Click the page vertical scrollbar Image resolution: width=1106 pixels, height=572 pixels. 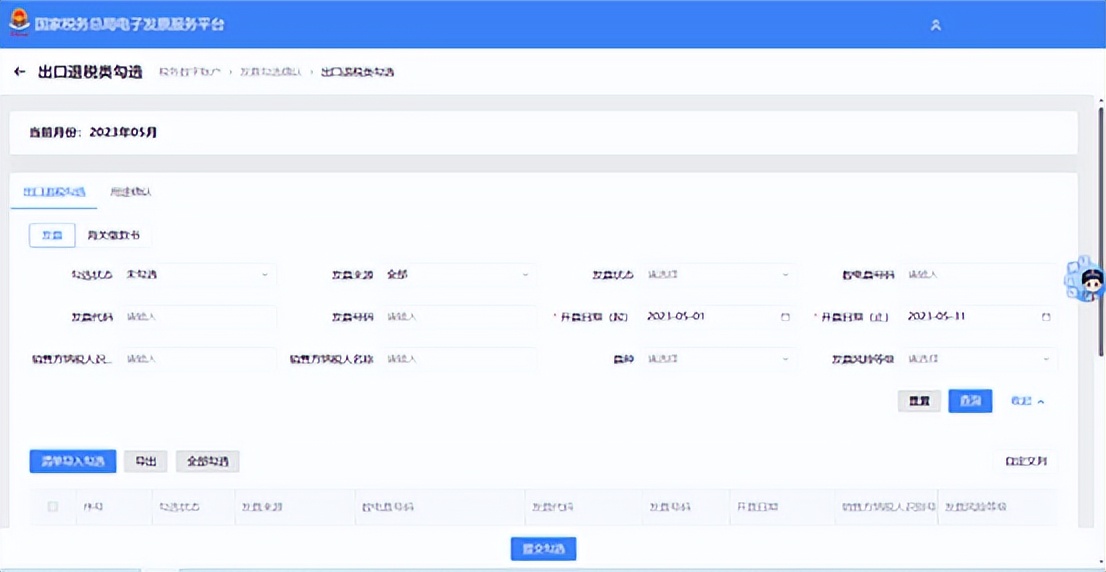1100,233
